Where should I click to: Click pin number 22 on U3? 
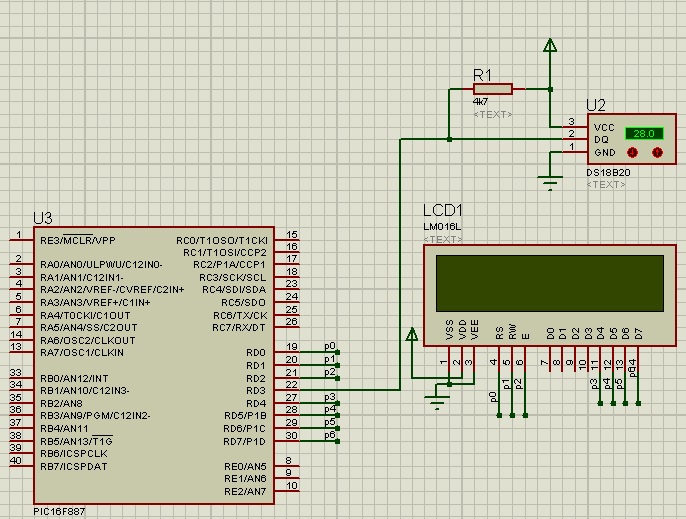point(292,385)
